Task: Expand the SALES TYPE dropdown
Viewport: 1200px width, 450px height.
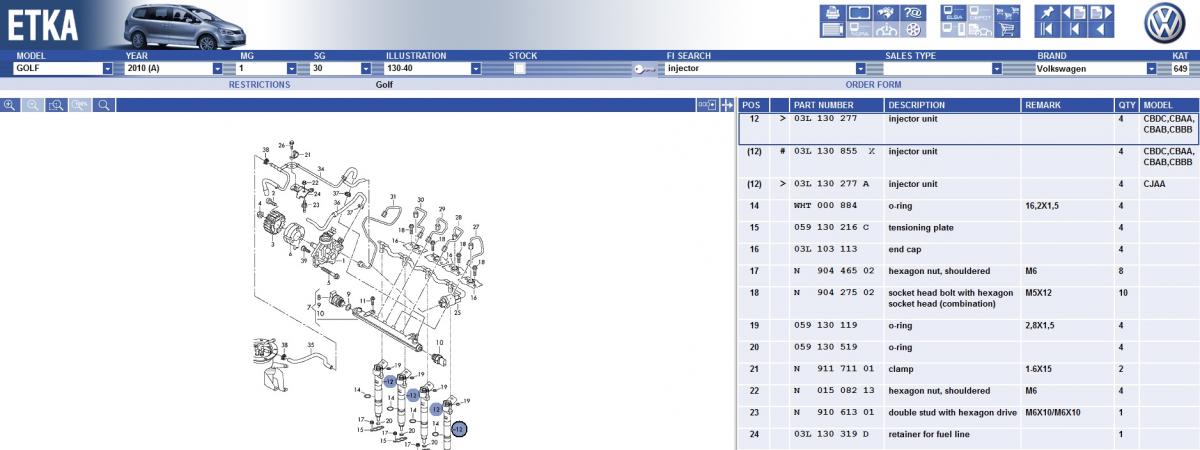Action: 997,69
